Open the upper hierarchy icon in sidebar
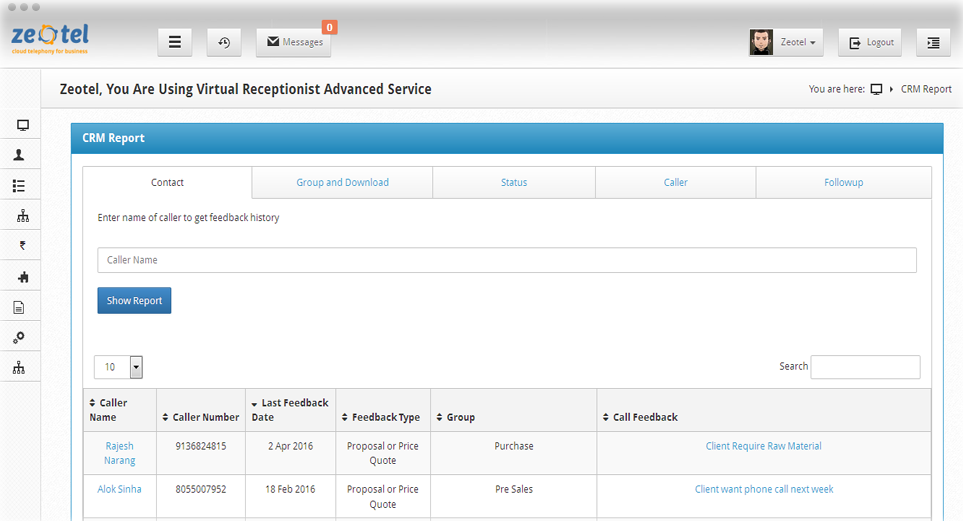963x523 pixels. [23, 215]
